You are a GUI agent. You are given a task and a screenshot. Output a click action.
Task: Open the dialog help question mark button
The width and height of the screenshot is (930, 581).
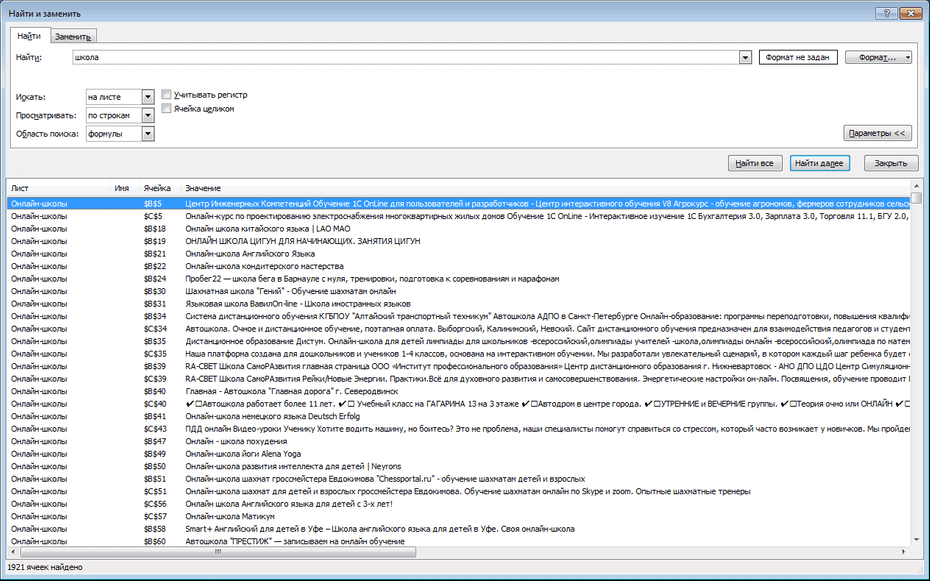tap(887, 13)
